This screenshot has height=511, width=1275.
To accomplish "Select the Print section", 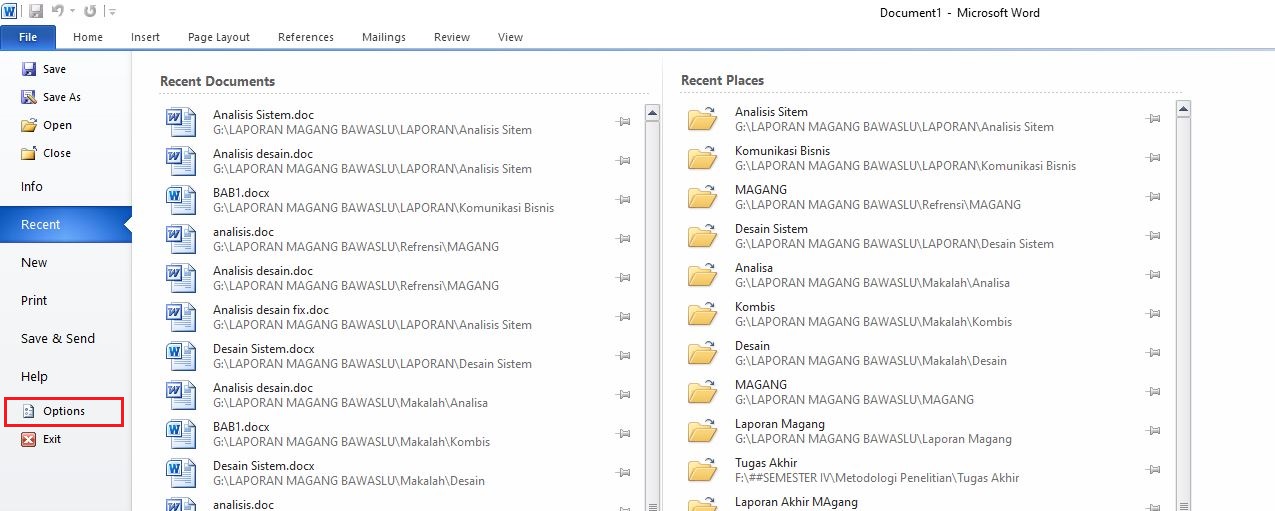I will (65, 301).
